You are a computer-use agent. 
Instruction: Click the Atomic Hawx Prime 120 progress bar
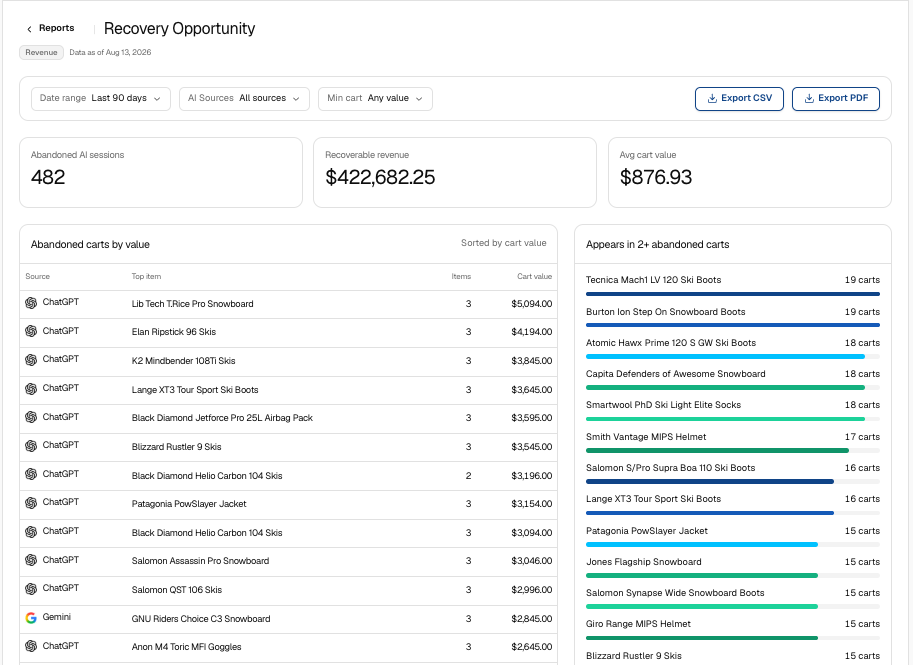(x=732, y=356)
